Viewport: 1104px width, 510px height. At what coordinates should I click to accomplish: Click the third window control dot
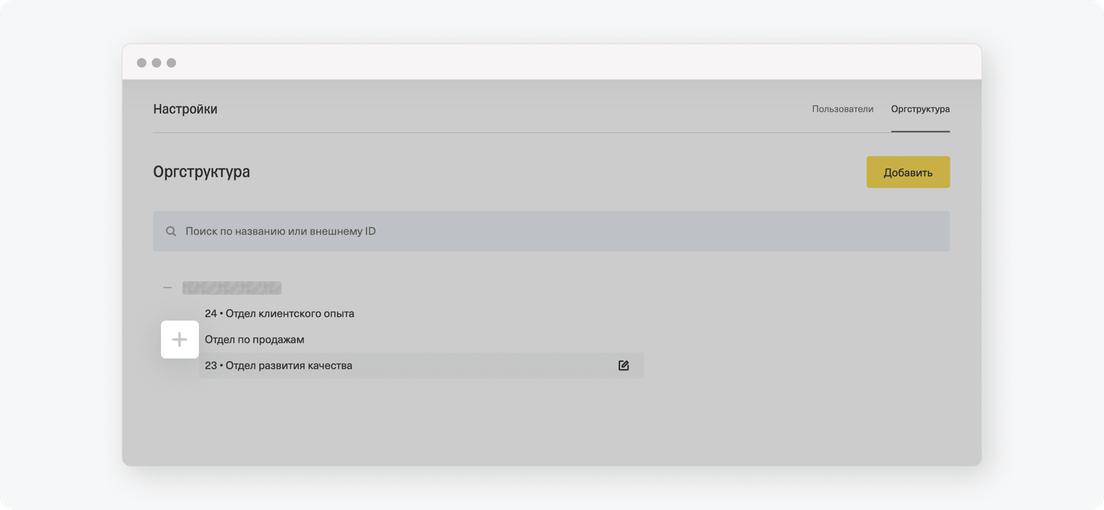[171, 63]
